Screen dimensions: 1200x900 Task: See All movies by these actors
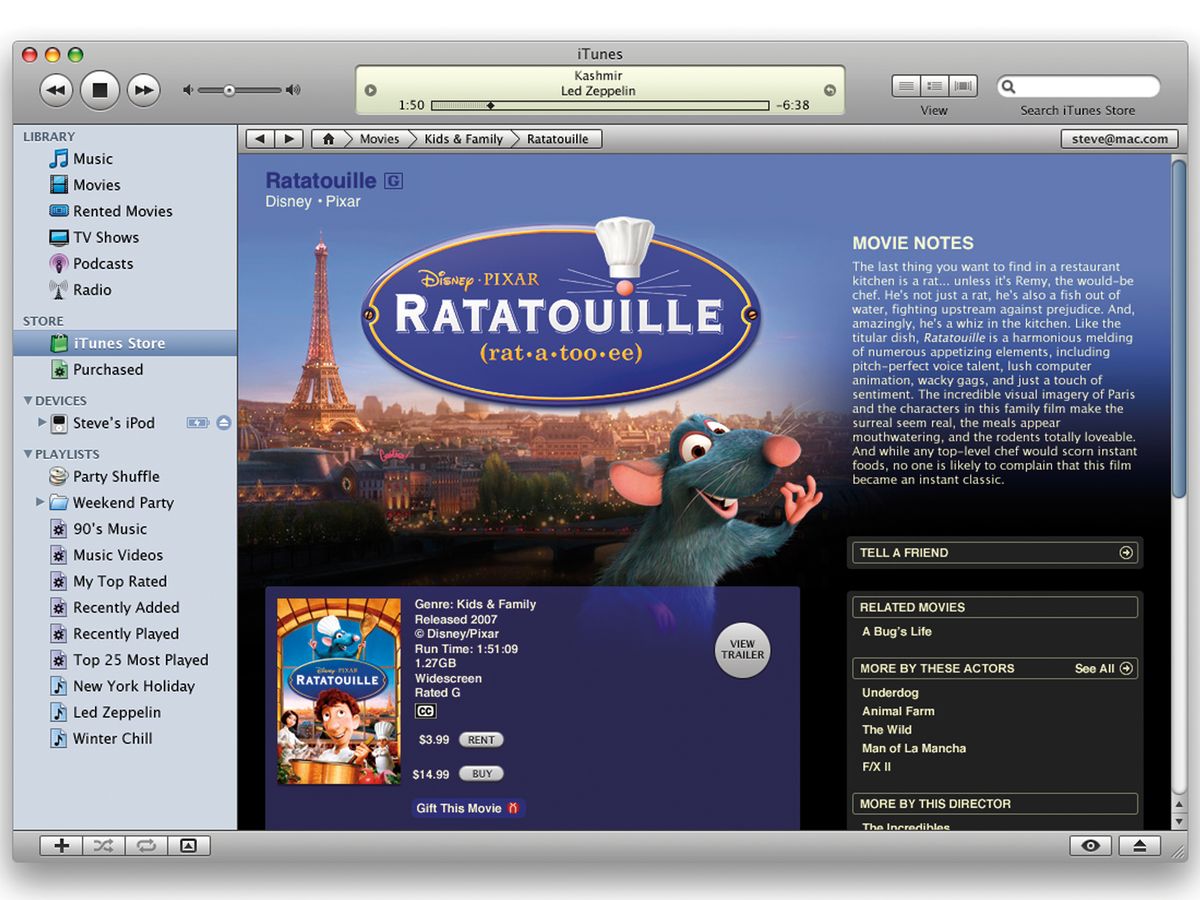click(1104, 668)
